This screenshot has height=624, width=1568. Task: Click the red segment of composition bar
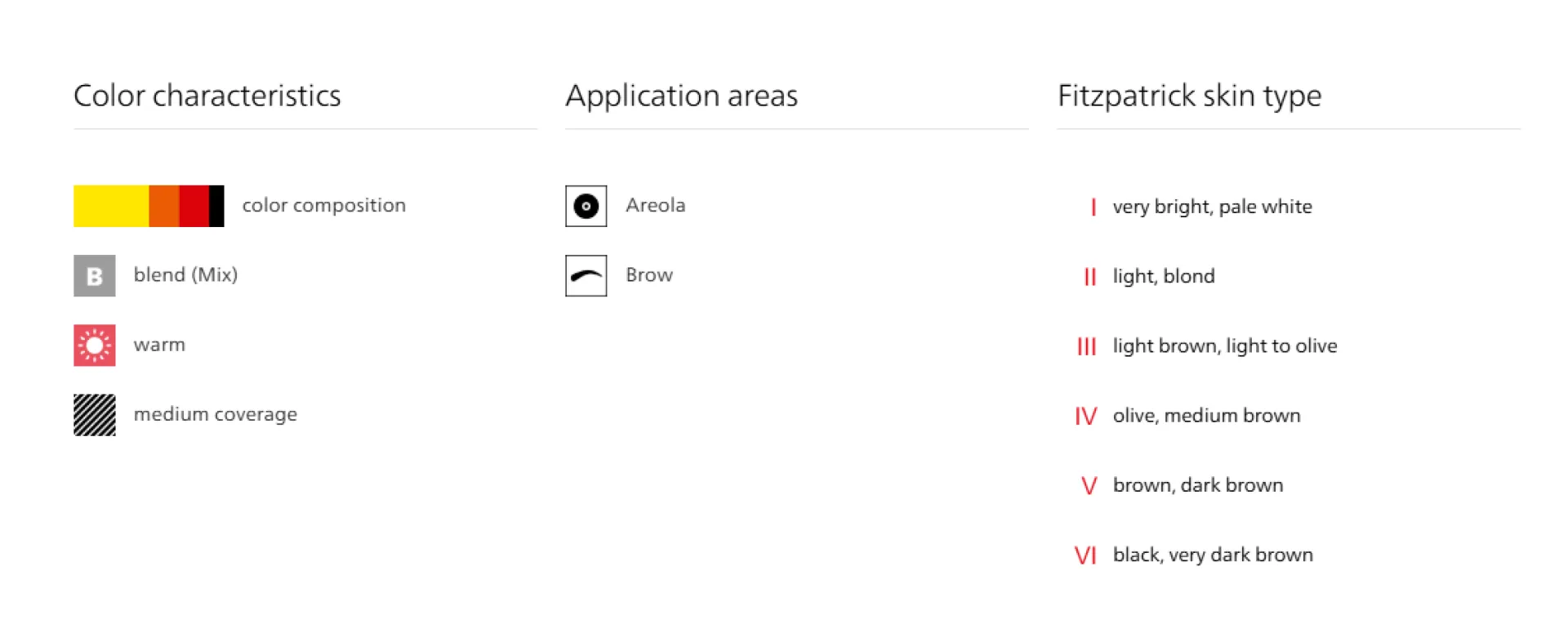194,206
